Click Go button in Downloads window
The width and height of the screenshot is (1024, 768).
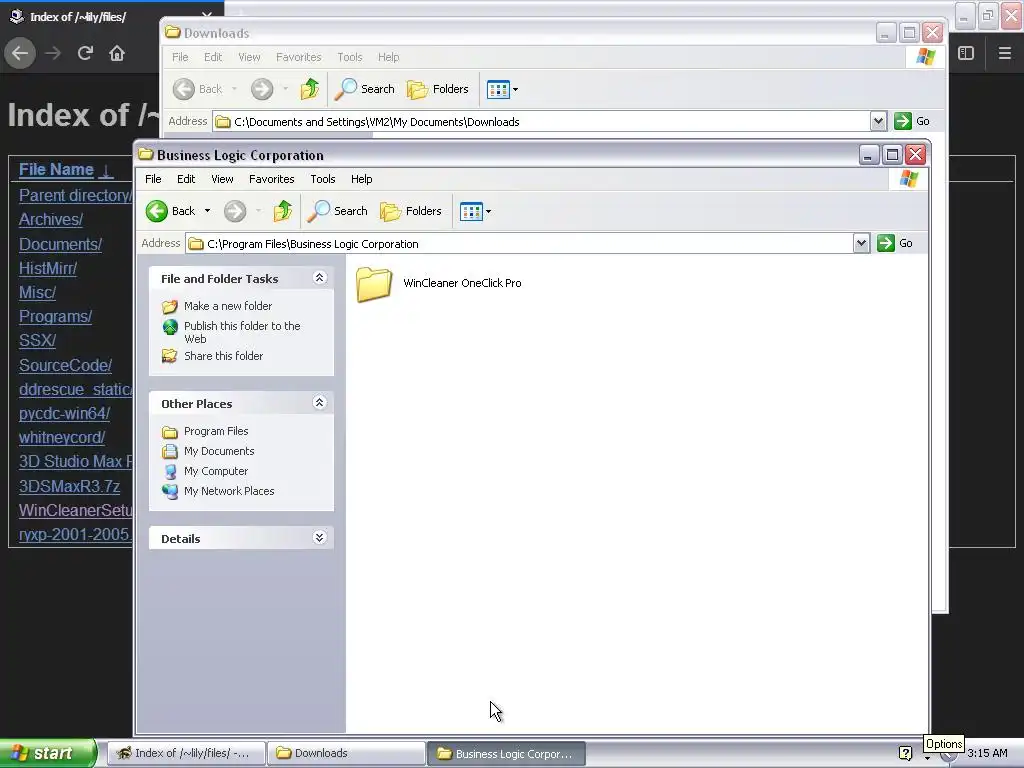pos(912,121)
